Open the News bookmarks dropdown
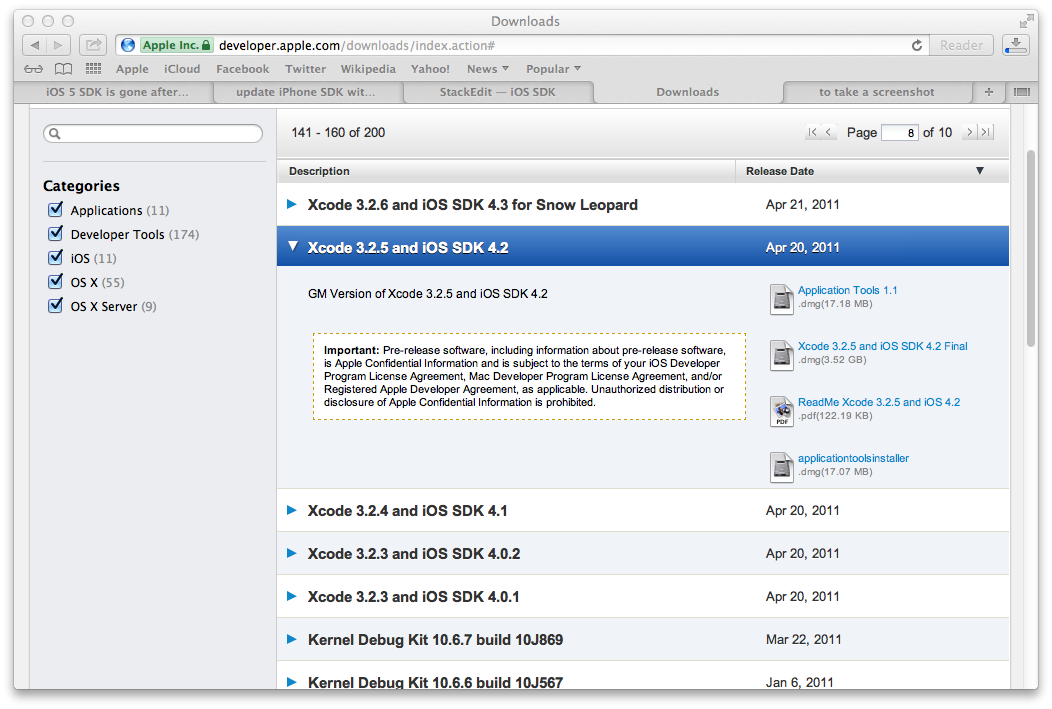The width and height of the screenshot is (1052, 709). tap(488, 68)
